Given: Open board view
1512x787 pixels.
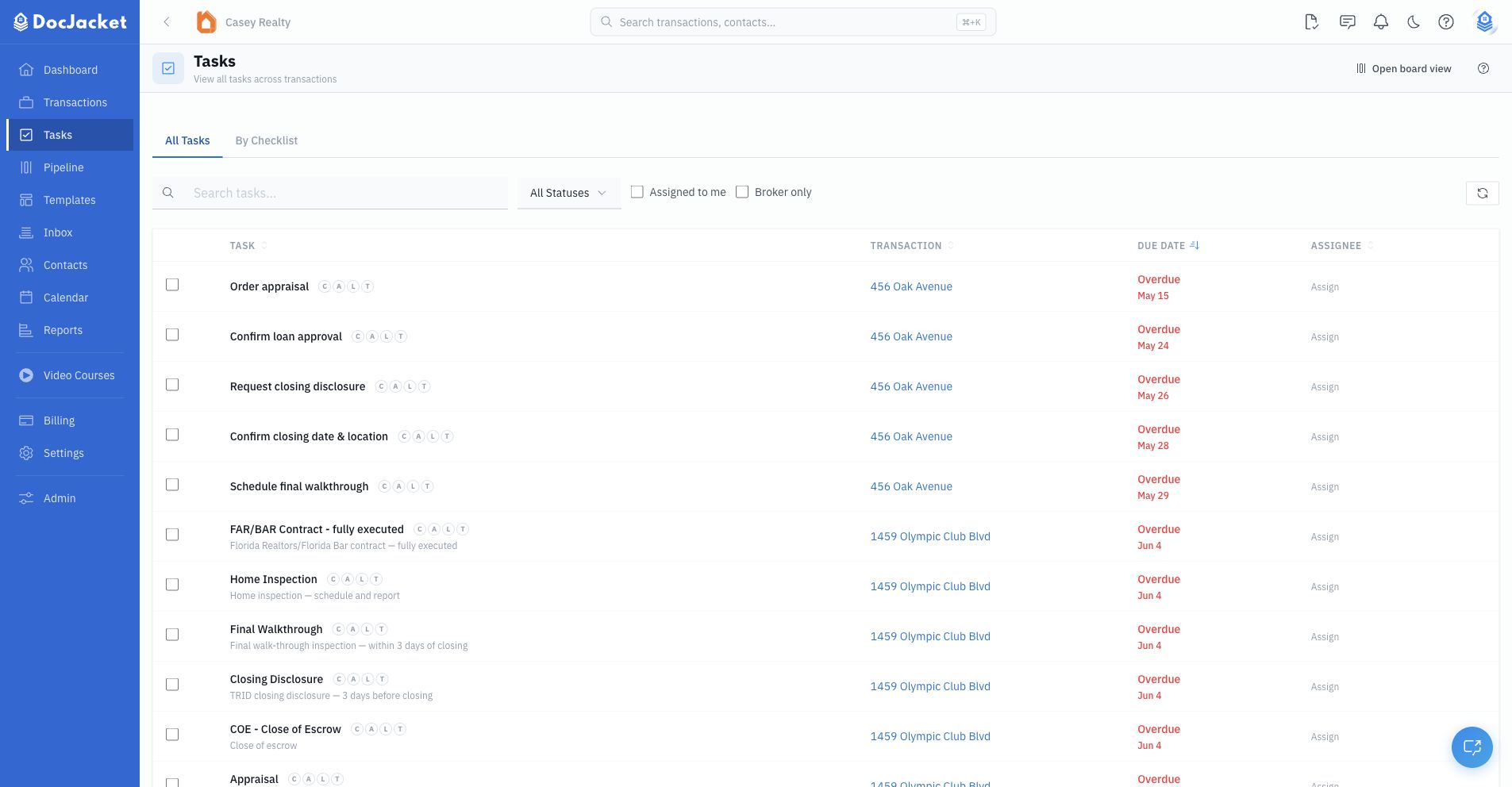Looking at the screenshot, I should (x=1404, y=69).
